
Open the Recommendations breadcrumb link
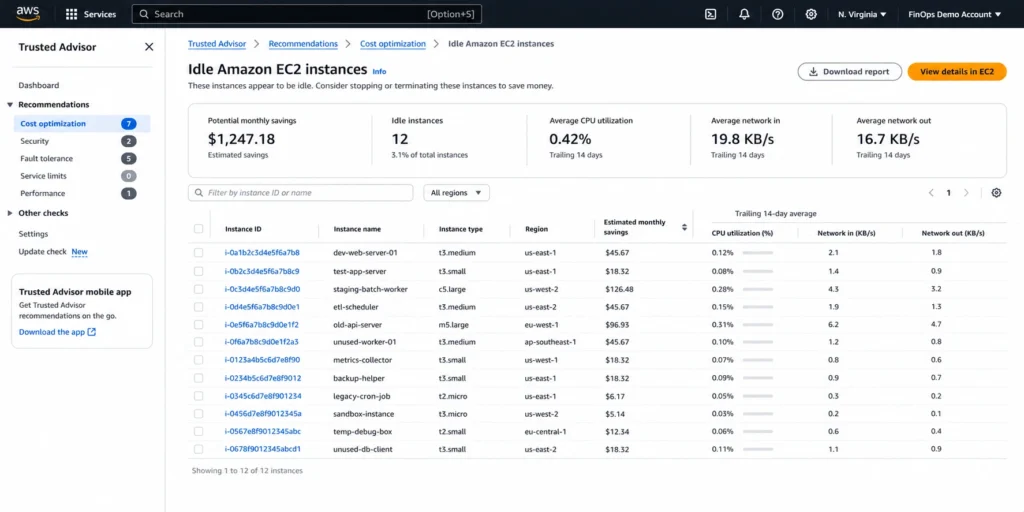click(x=303, y=44)
